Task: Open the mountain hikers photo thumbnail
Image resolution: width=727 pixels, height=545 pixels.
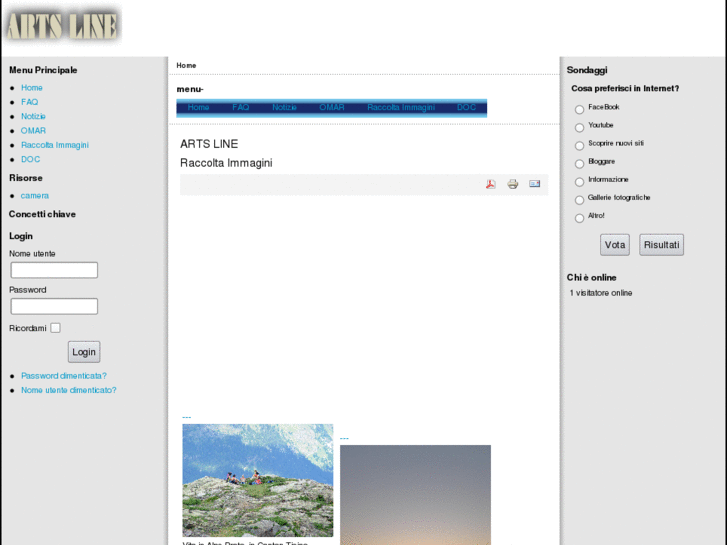Action: (258, 481)
